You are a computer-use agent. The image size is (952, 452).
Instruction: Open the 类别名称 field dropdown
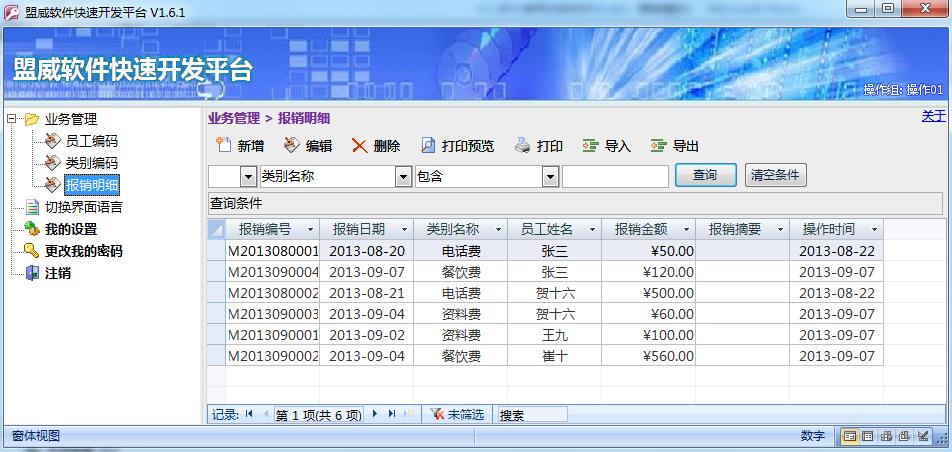[404, 177]
